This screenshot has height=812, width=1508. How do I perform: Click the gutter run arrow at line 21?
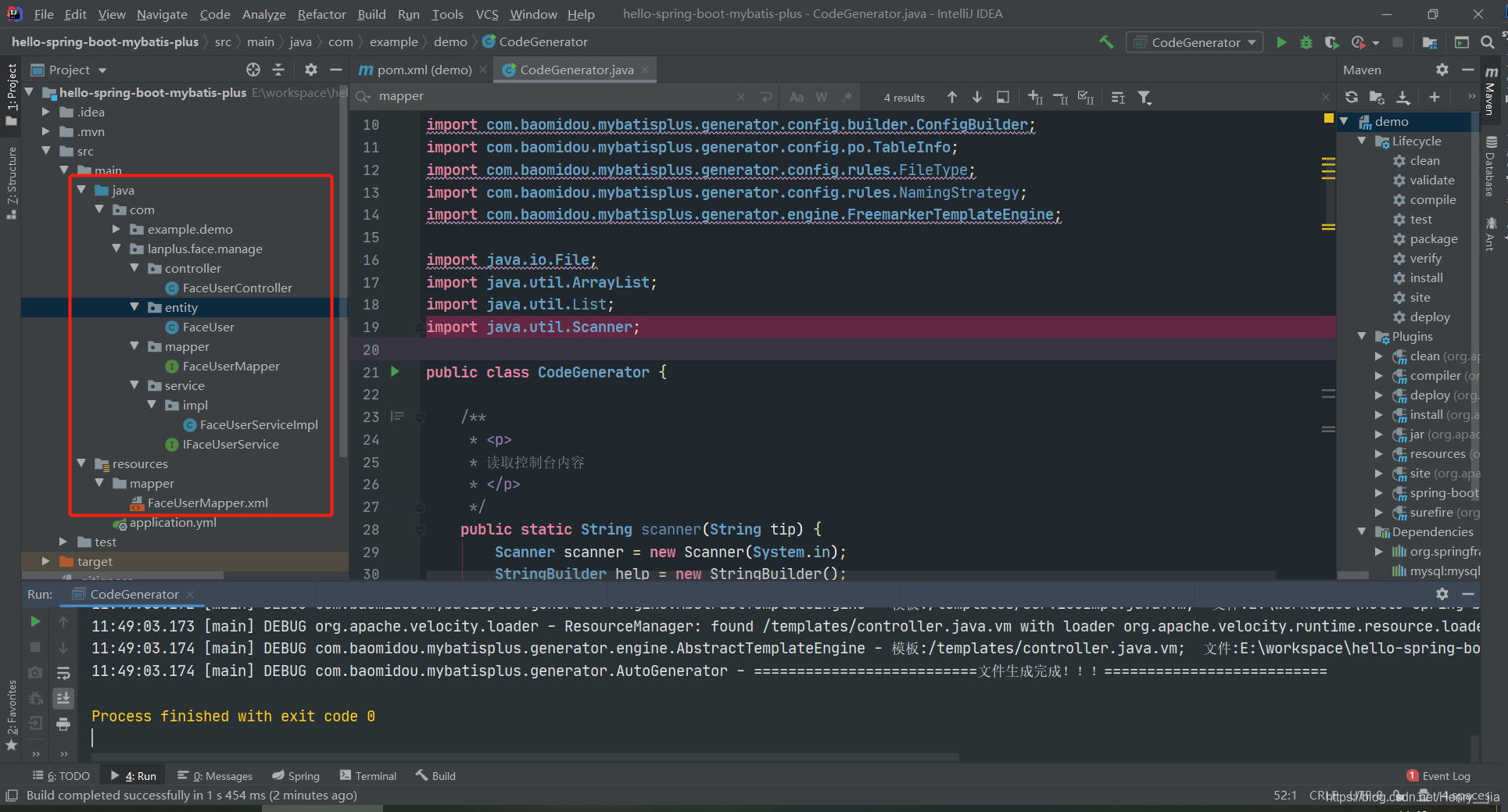tap(396, 372)
